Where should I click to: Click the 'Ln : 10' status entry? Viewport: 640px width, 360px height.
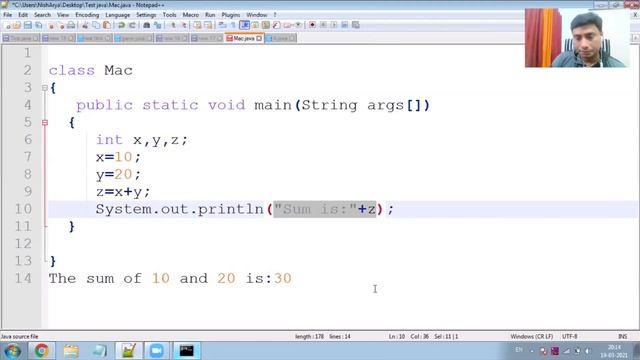click(397, 336)
